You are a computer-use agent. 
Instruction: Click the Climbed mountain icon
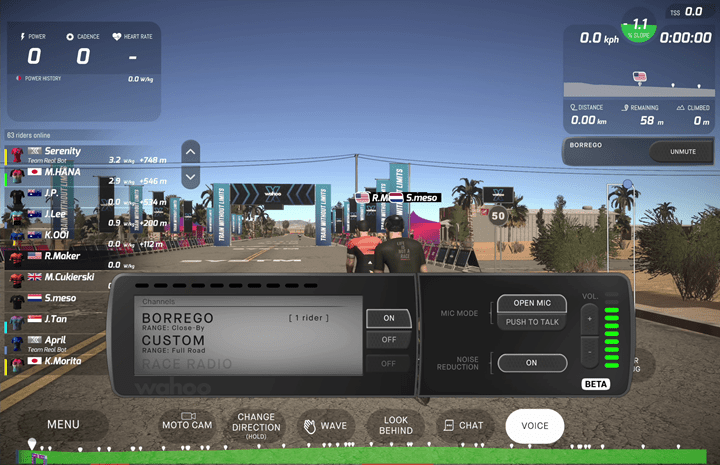pos(681,107)
